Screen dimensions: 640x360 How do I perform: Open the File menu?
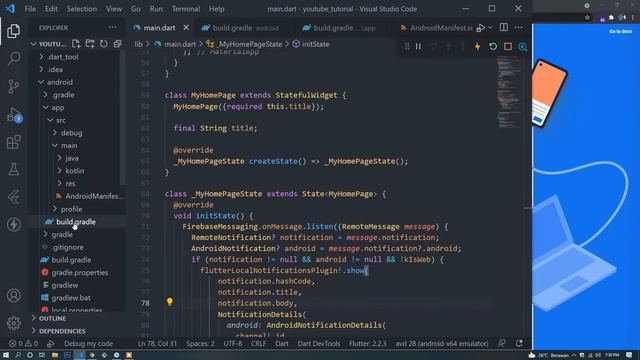[30, 9]
